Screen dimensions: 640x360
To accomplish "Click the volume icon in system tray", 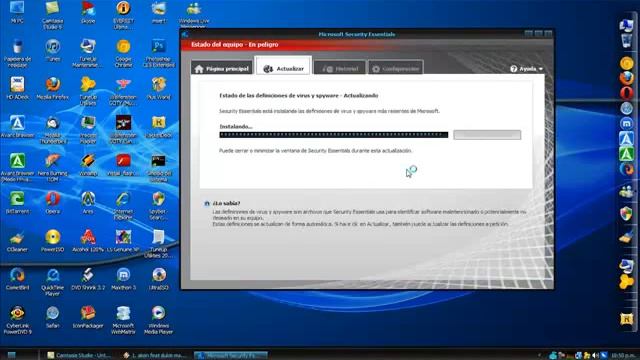I will pos(596,356).
